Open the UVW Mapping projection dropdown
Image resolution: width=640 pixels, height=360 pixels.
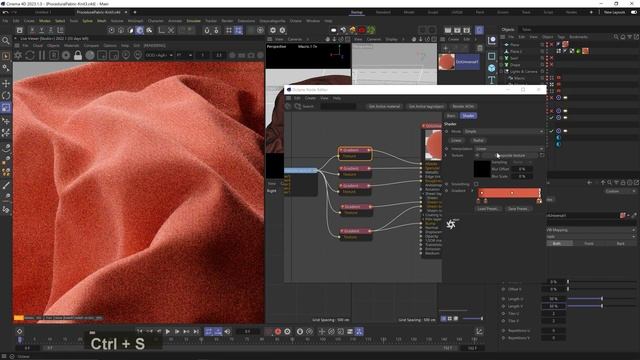click(x=591, y=230)
